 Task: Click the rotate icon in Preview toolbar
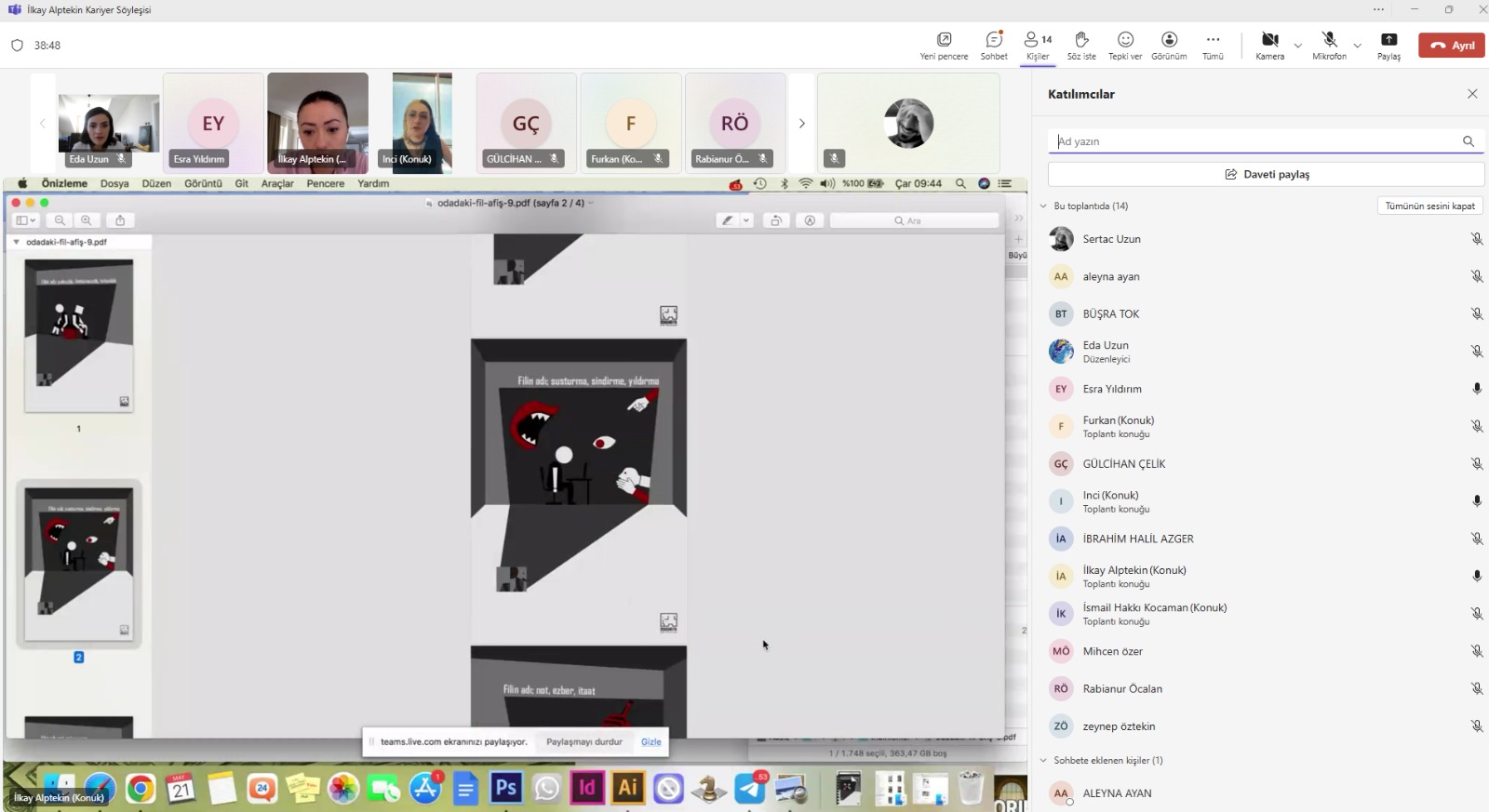pos(775,220)
